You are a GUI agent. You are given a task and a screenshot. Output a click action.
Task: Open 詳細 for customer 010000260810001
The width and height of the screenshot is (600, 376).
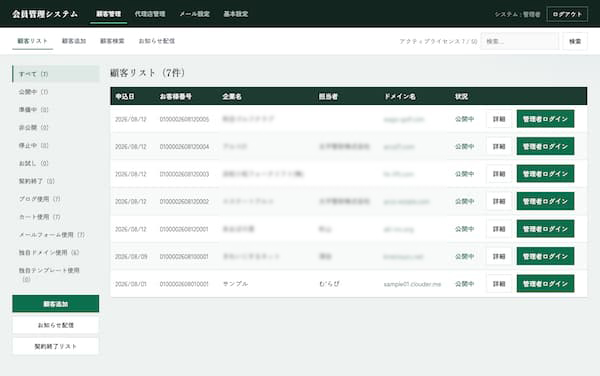[499, 256]
